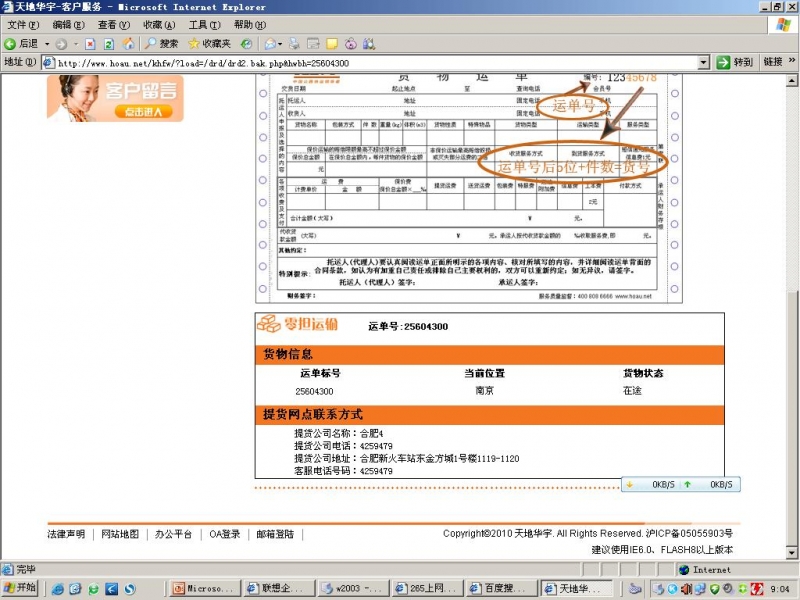Refresh the current page
The width and height of the screenshot is (800, 600).
(109, 44)
